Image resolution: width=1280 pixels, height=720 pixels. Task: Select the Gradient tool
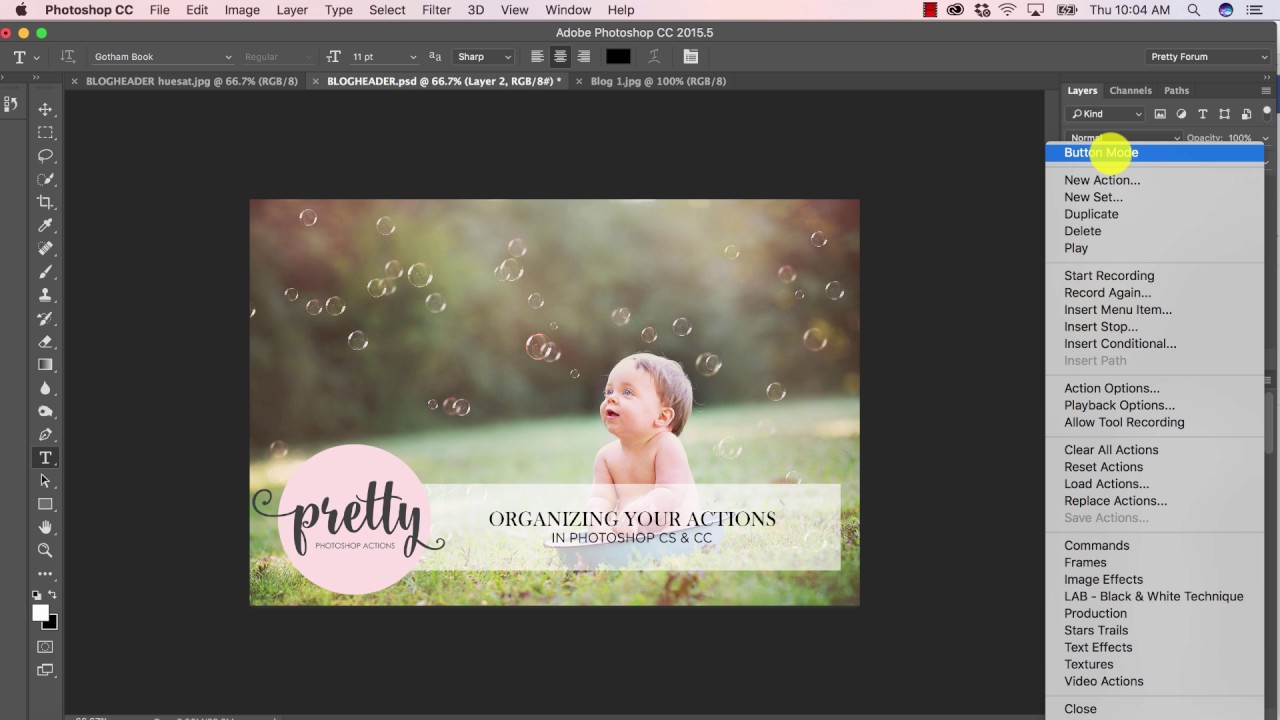tap(45, 365)
